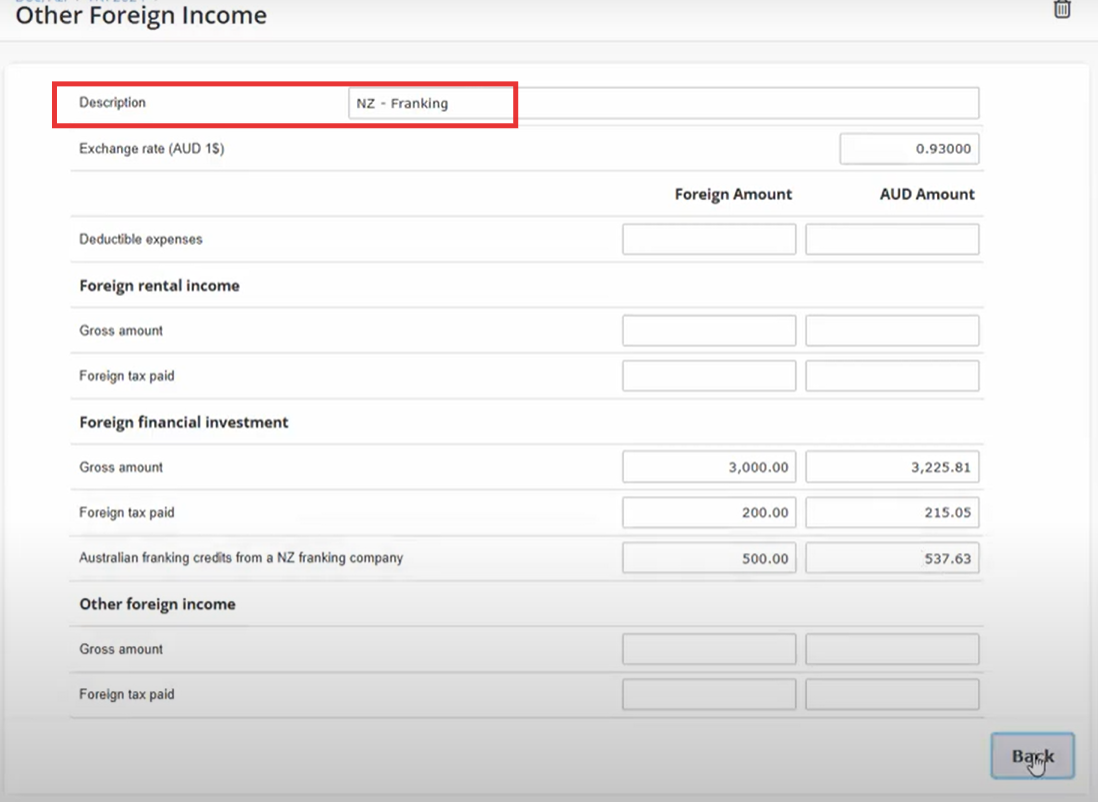Screen dimensions: 1098x802
Task: Delete this entry with the trash icon
Action: pyautogui.click(x=1062, y=9)
